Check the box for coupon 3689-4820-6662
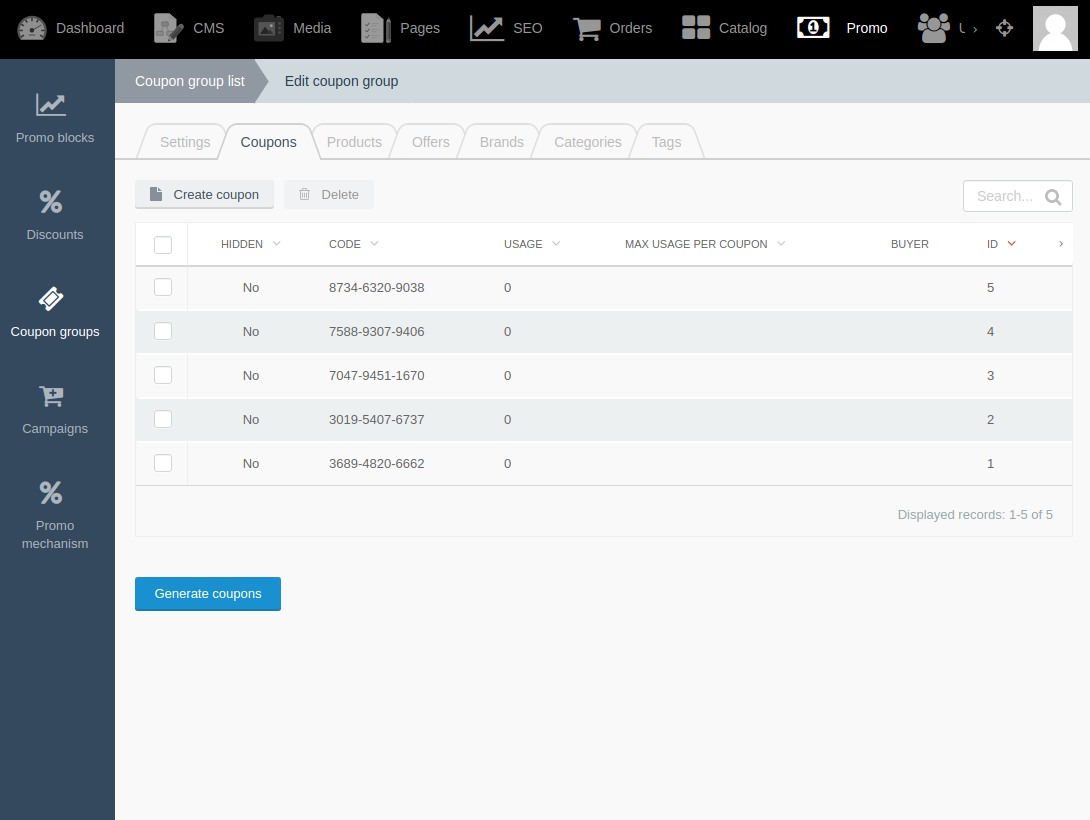The height and width of the screenshot is (820, 1090). (163, 463)
